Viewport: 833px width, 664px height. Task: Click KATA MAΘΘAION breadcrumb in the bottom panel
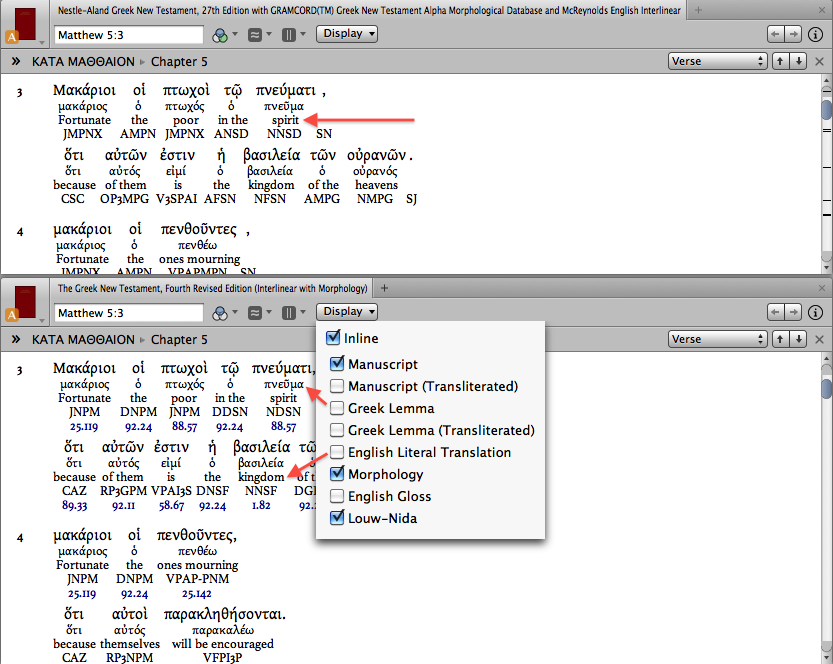point(83,339)
